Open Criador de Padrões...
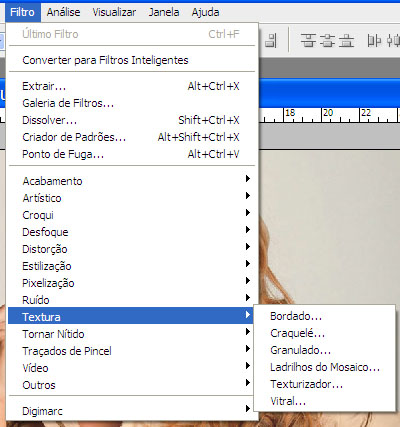Image resolution: width=400 pixels, height=427 pixels. [x=132, y=137]
